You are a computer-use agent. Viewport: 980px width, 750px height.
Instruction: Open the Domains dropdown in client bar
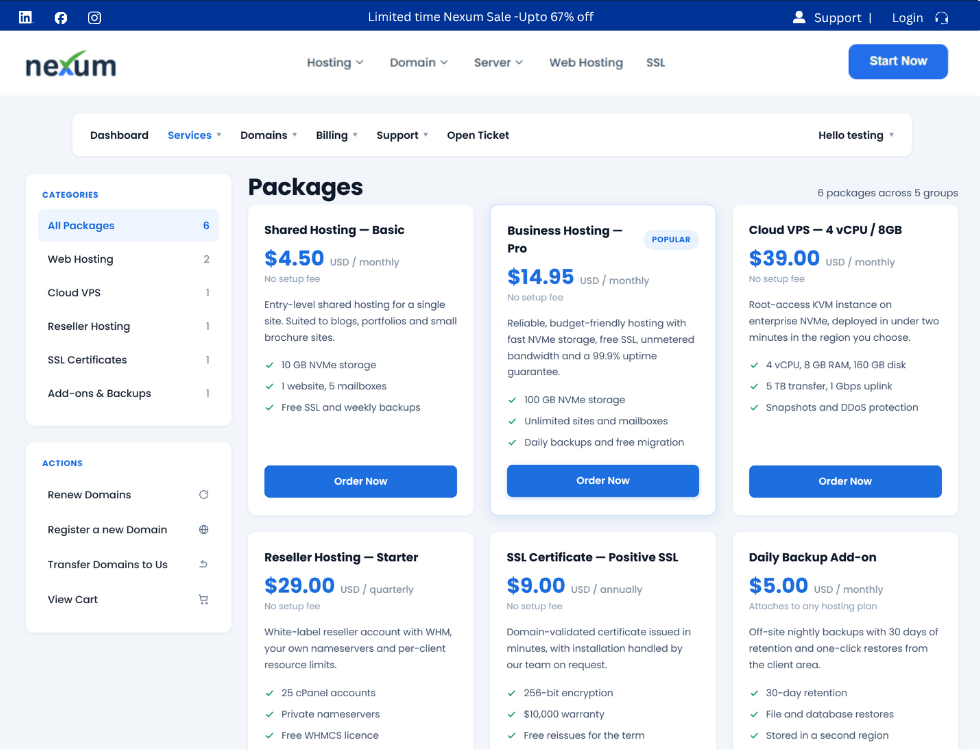[x=269, y=135]
